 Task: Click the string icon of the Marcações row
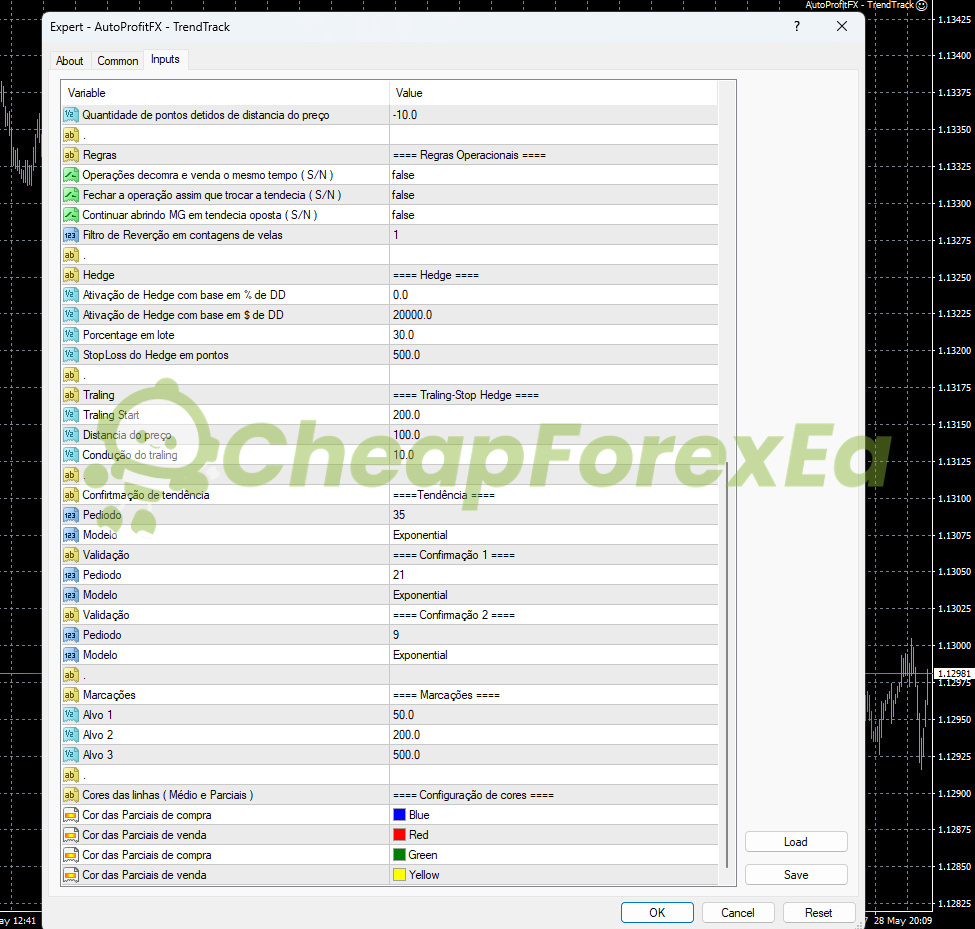pyautogui.click(x=71, y=695)
